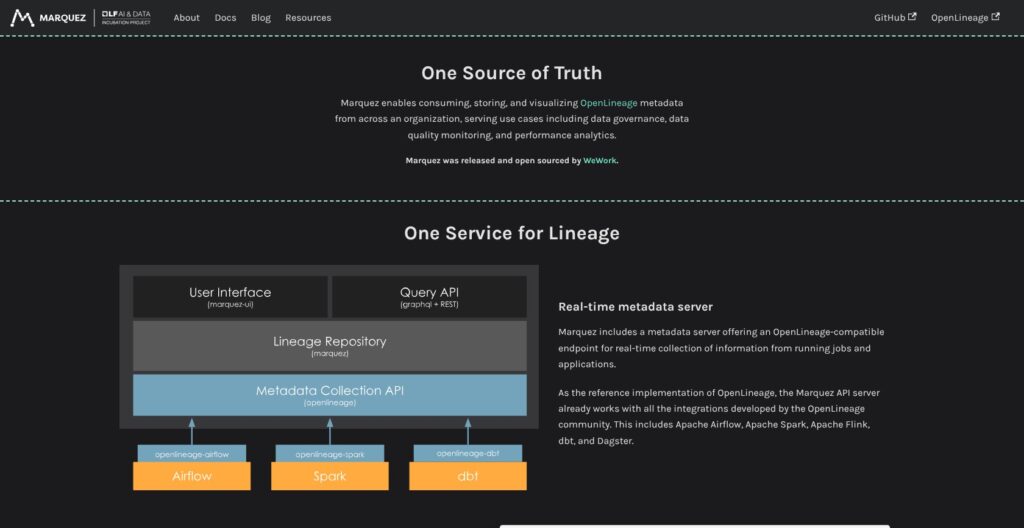
Task: Click the openlineage-spark label
Action: pos(330,454)
